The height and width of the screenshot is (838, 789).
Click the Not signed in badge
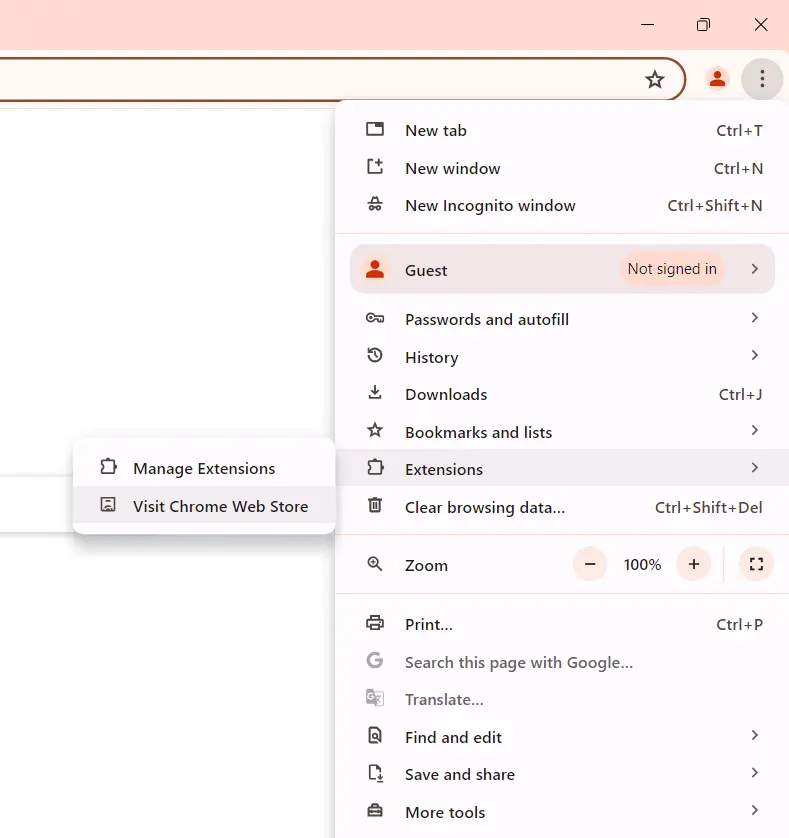(672, 269)
